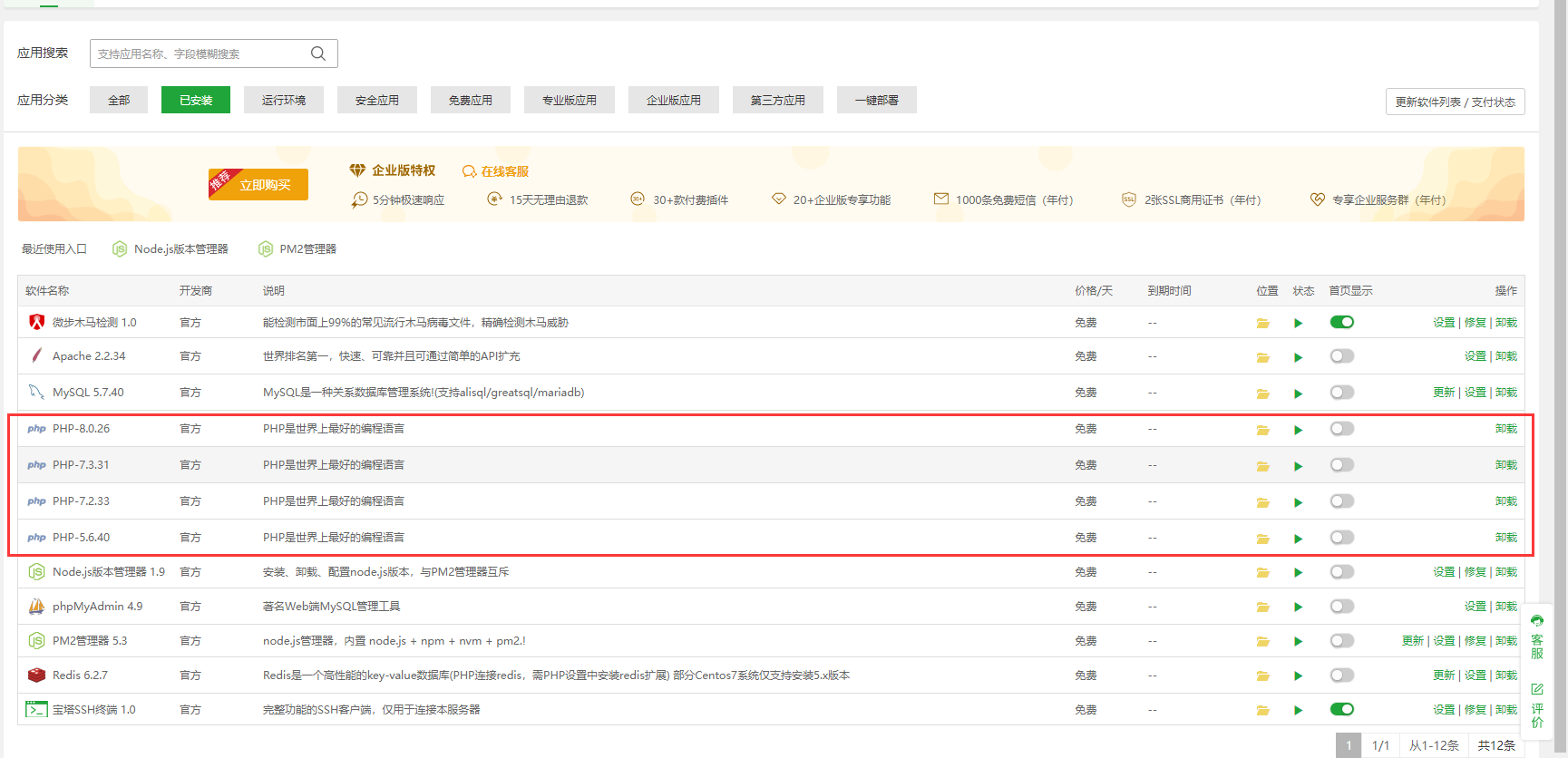
Task: Select the 第三方应用 category tab
Action: 778,100
